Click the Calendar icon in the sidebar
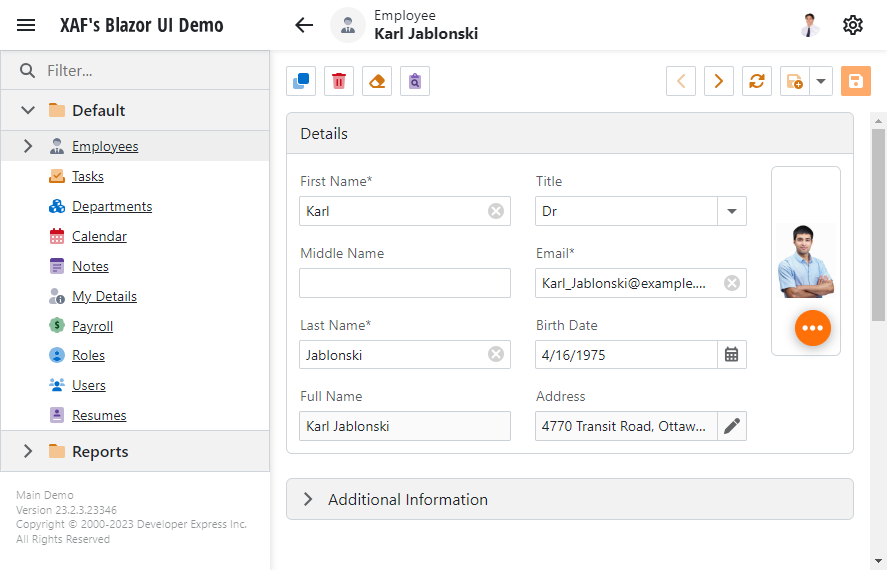 click(57, 236)
